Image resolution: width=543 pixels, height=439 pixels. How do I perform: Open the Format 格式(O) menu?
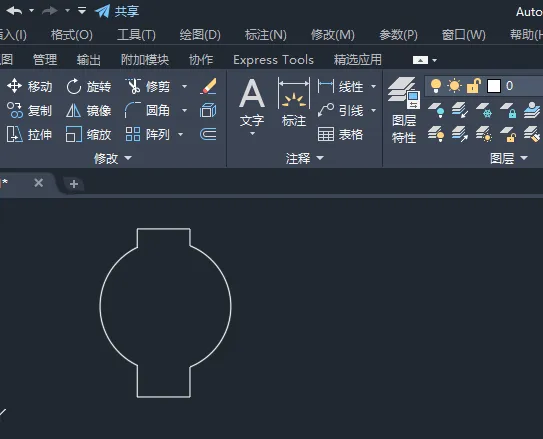tap(72, 35)
